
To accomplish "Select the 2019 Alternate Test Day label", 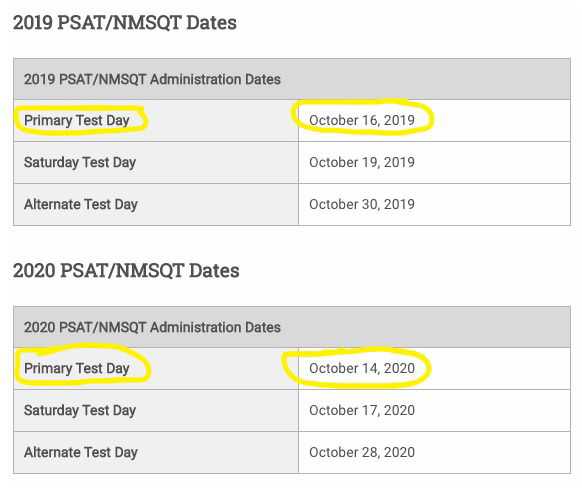I will (81, 204).
